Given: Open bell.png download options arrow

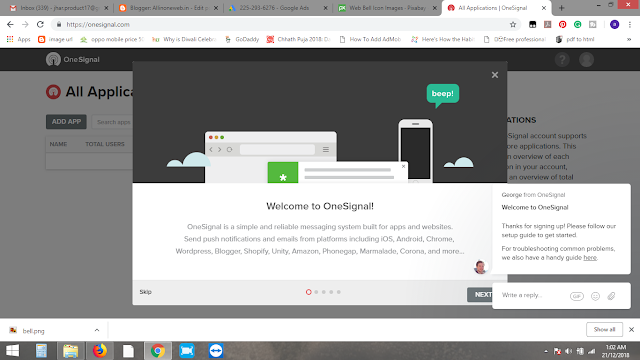Looking at the screenshot, I should [x=97, y=330].
